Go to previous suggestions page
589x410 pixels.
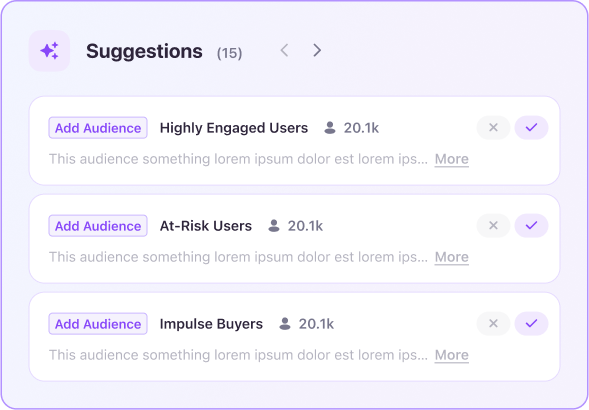(x=284, y=50)
